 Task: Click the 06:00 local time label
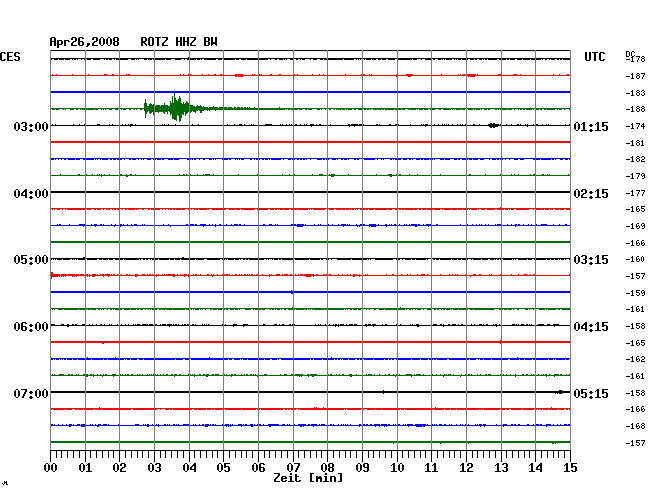coord(31,327)
